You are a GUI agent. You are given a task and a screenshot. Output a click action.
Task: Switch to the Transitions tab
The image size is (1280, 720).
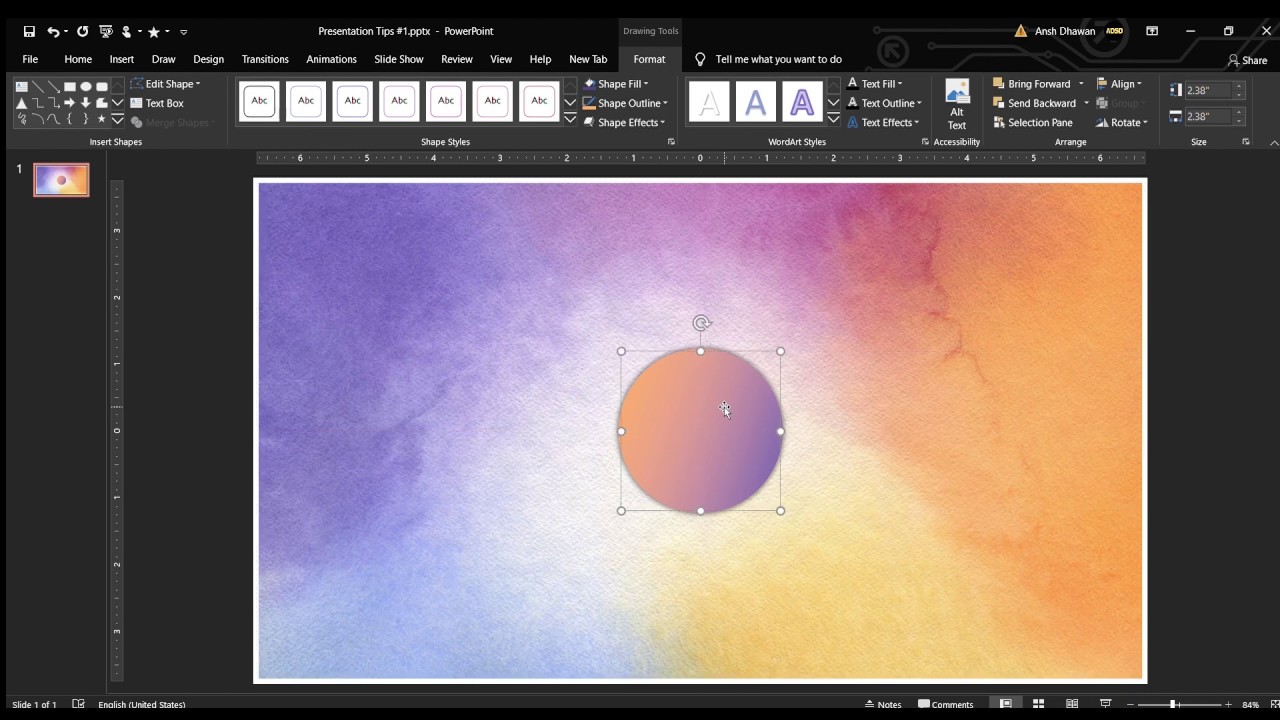265,59
